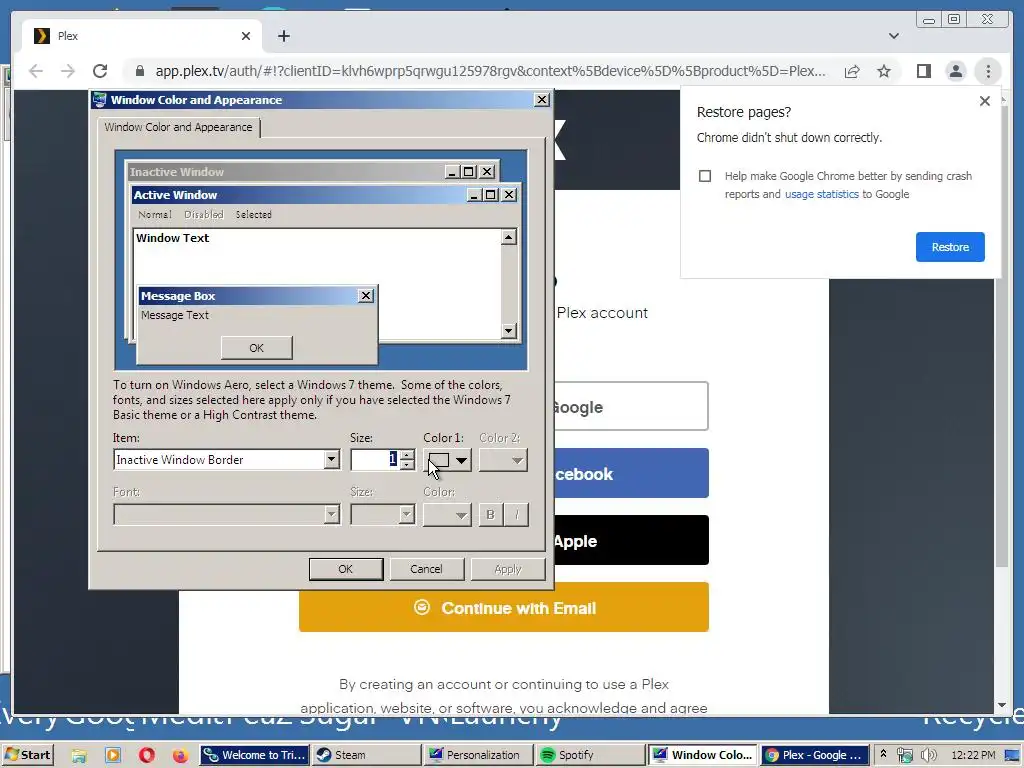1024x768 pixels.
Task: Click the preview Selected menu item
Action: click(253, 214)
